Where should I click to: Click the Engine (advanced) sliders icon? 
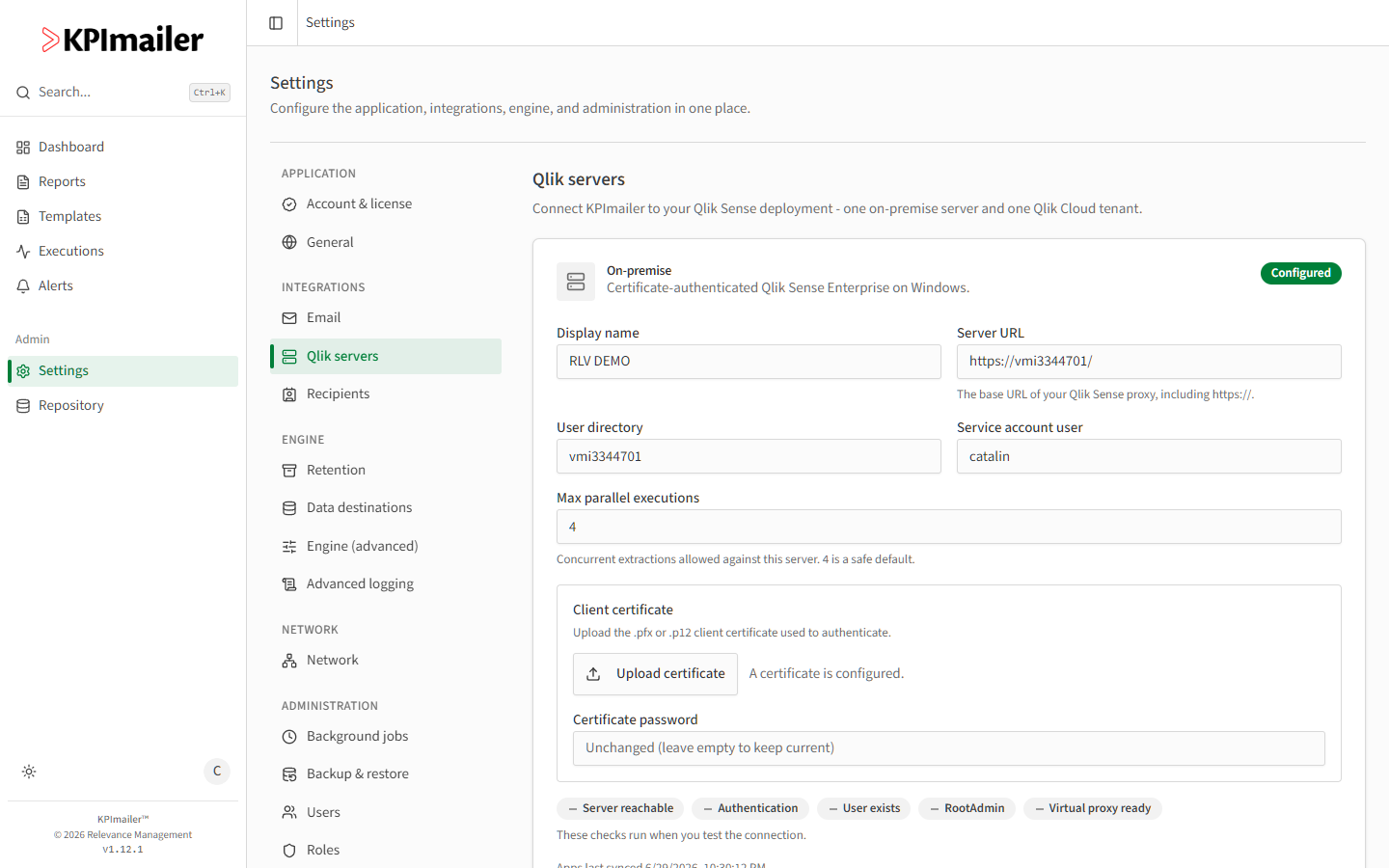tap(289, 547)
